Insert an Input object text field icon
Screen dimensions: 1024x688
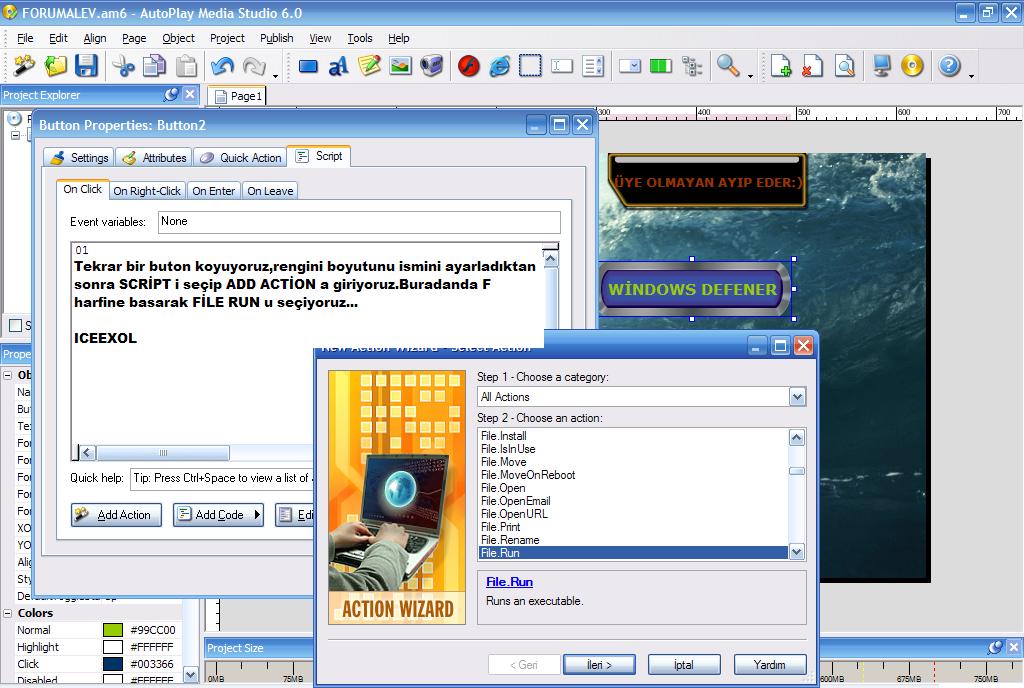pos(562,66)
